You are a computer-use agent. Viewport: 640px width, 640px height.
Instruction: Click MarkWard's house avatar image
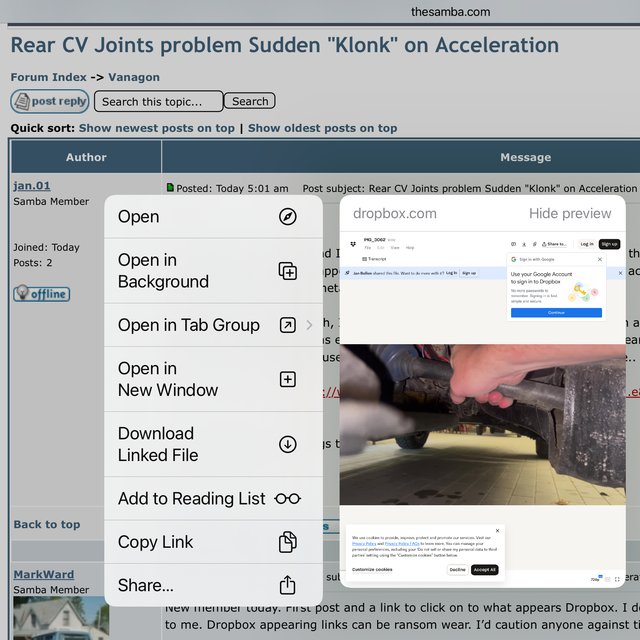61,618
